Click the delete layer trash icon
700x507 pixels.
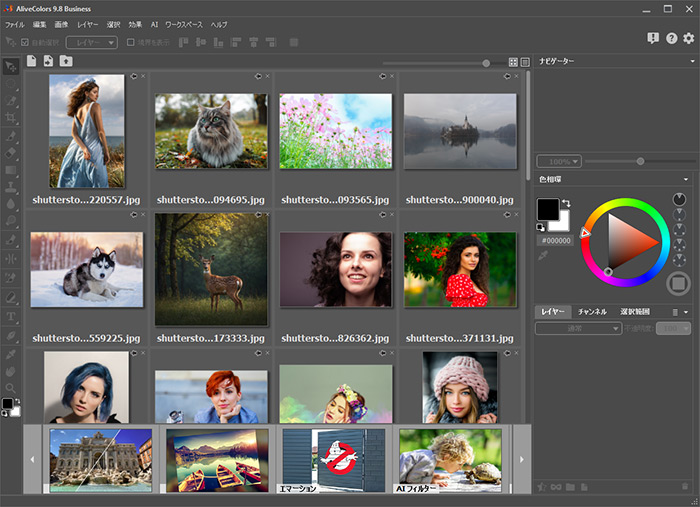coord(685,486)
